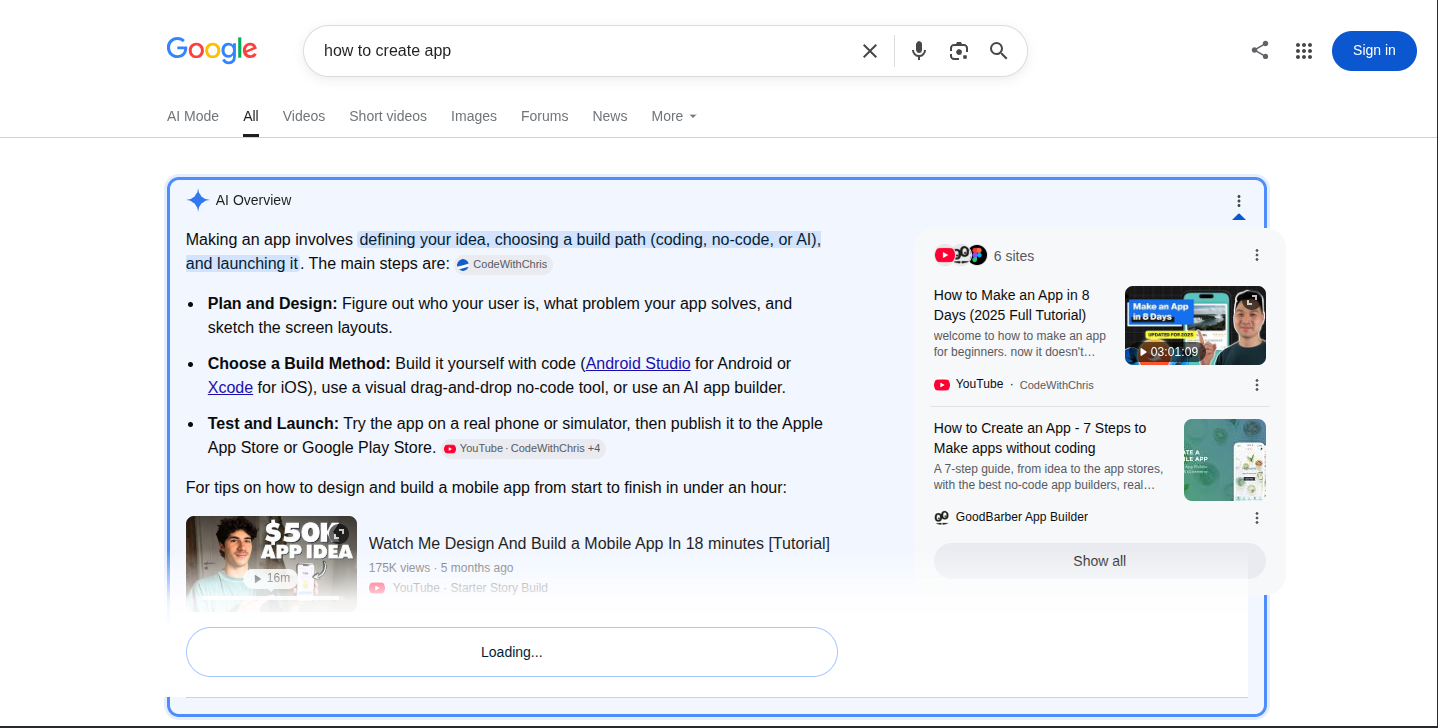
Task: Click the magnifying glass search button
Action: (998, 51)
